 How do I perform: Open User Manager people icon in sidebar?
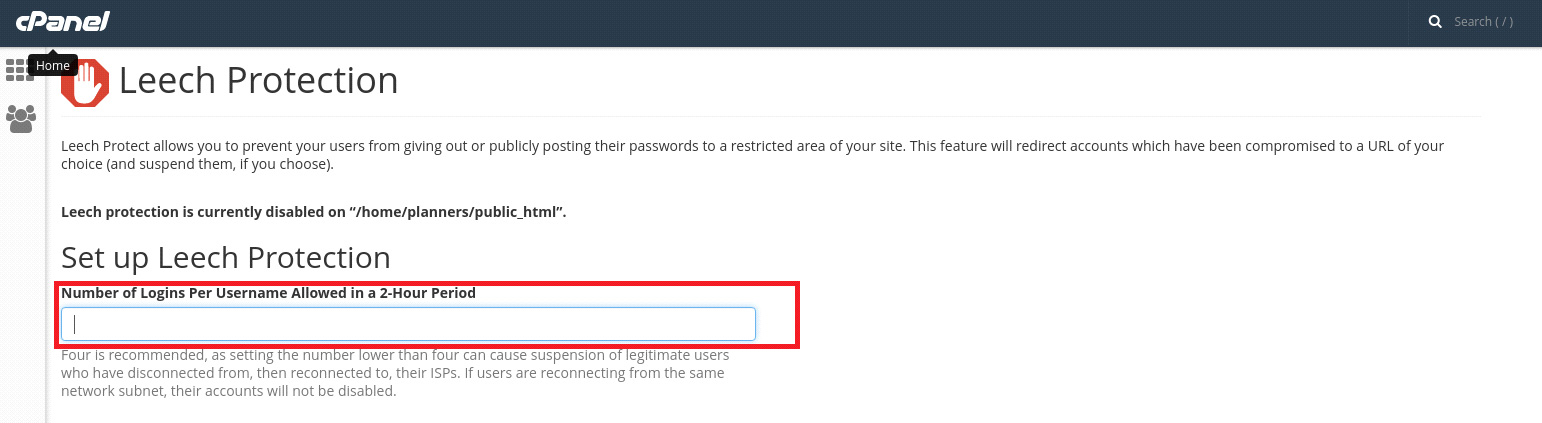20,119
